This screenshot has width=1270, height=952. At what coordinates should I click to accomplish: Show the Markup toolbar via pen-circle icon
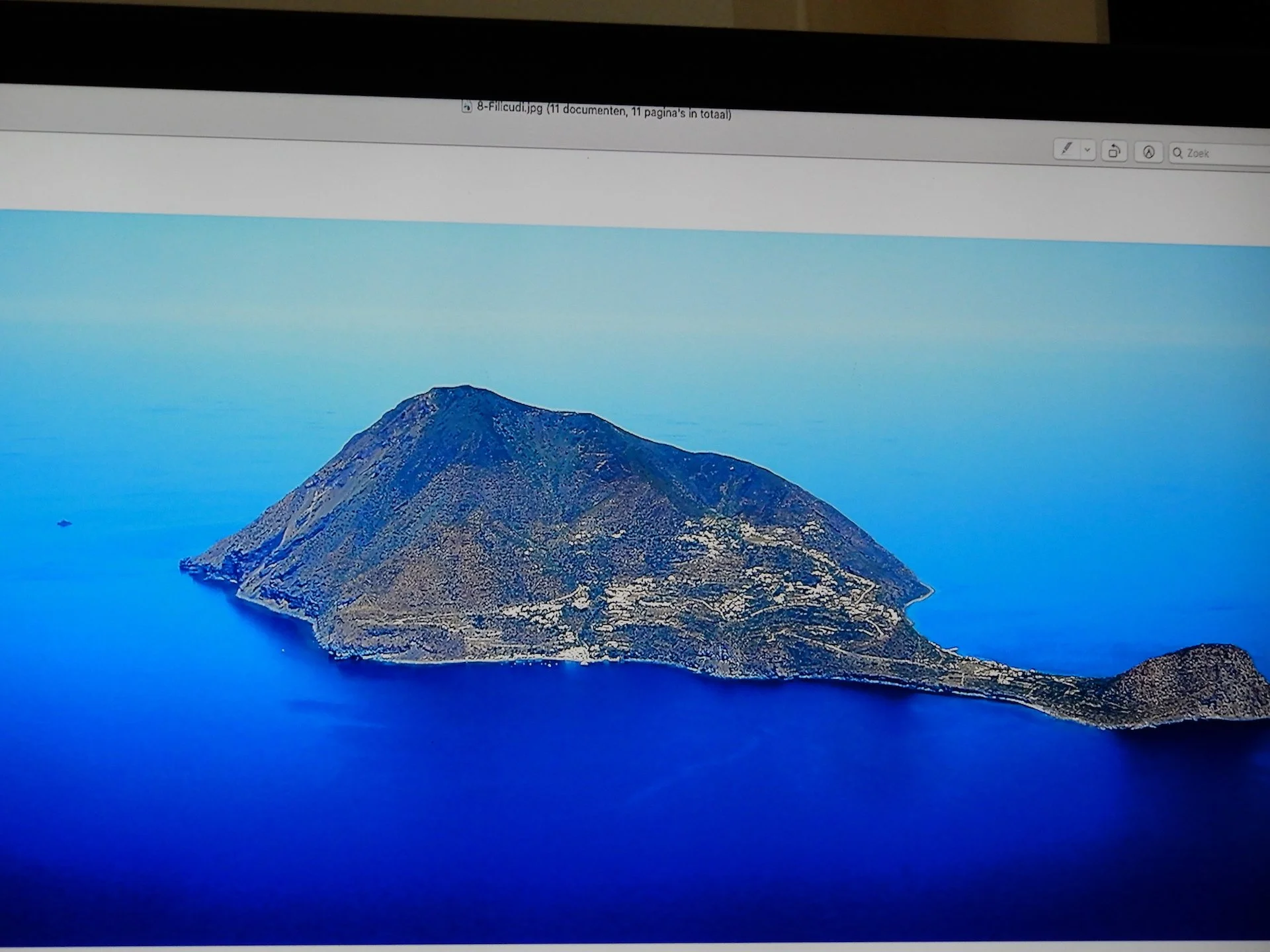pyautogui.click(x=1148, y=153)
